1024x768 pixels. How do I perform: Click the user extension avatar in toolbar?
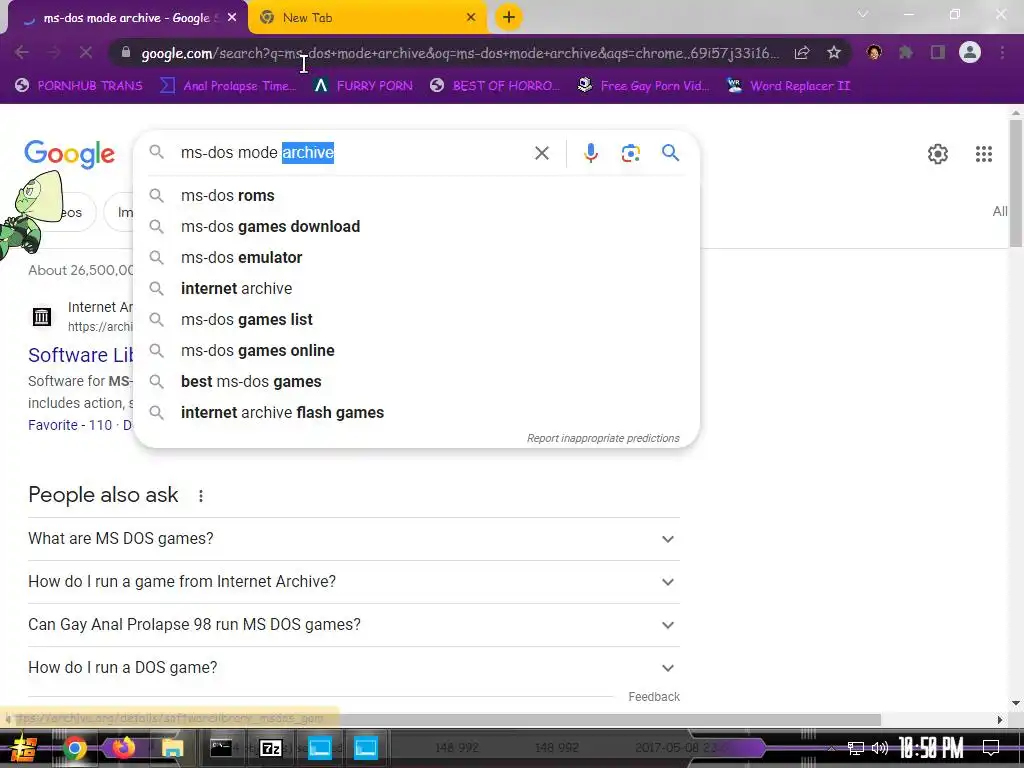point(874,53)
